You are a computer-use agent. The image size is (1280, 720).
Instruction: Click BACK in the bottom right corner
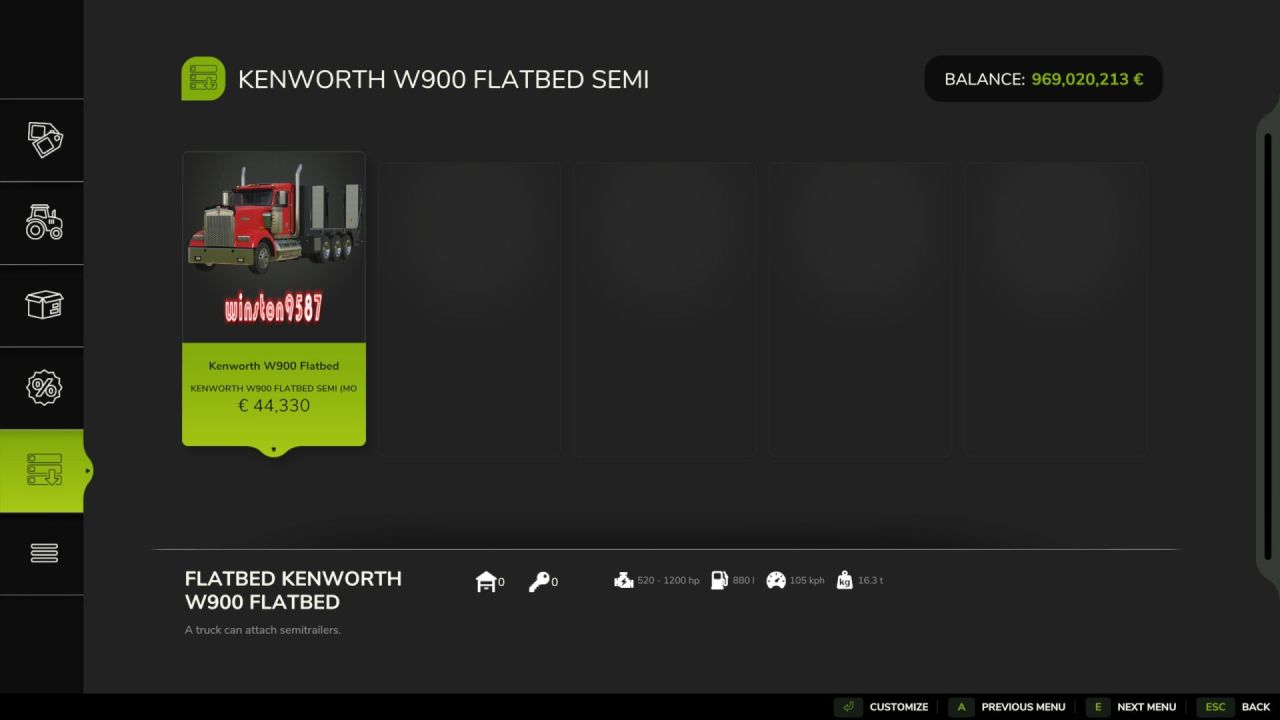pos(1255,706)
